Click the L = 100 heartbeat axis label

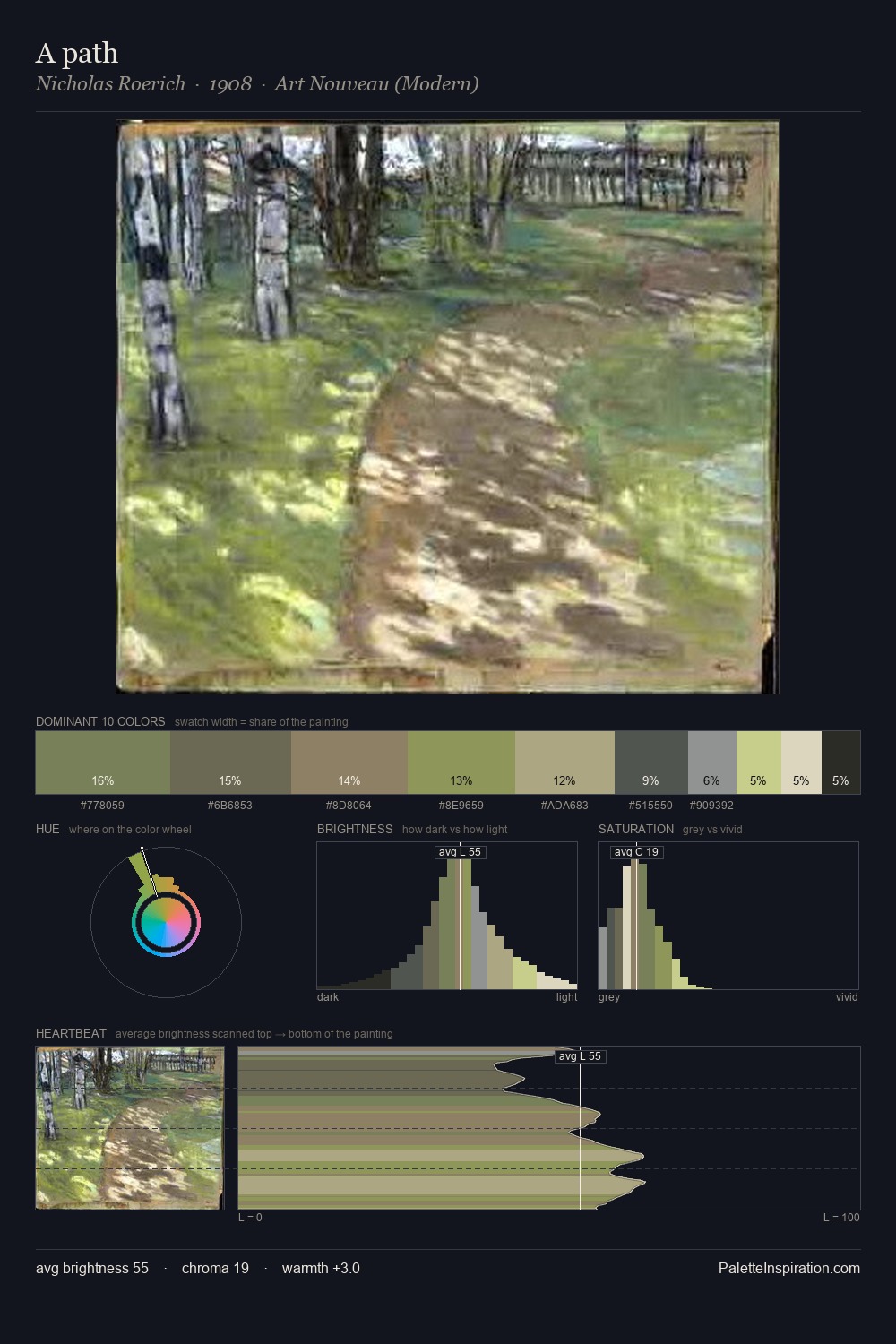841,1218
